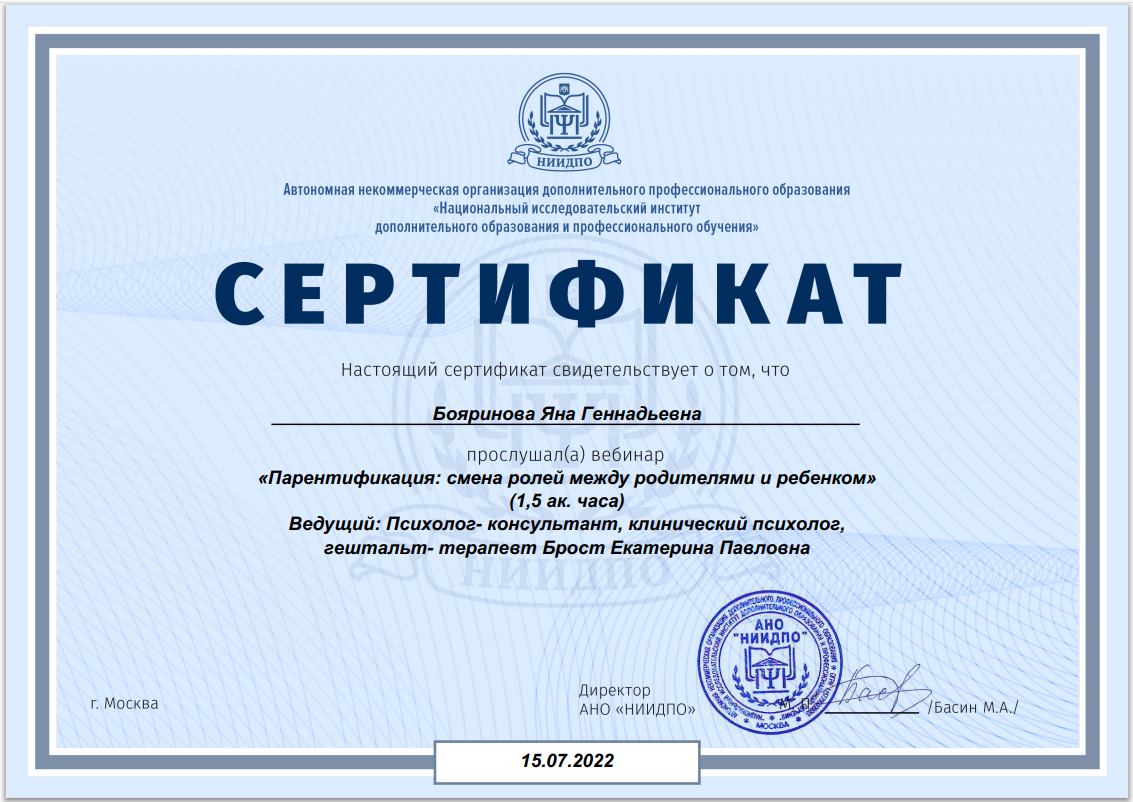The height and width of the screenshot is (802, 1133).
Task: Click the city label 'г. Москва'
Action: 124,704
